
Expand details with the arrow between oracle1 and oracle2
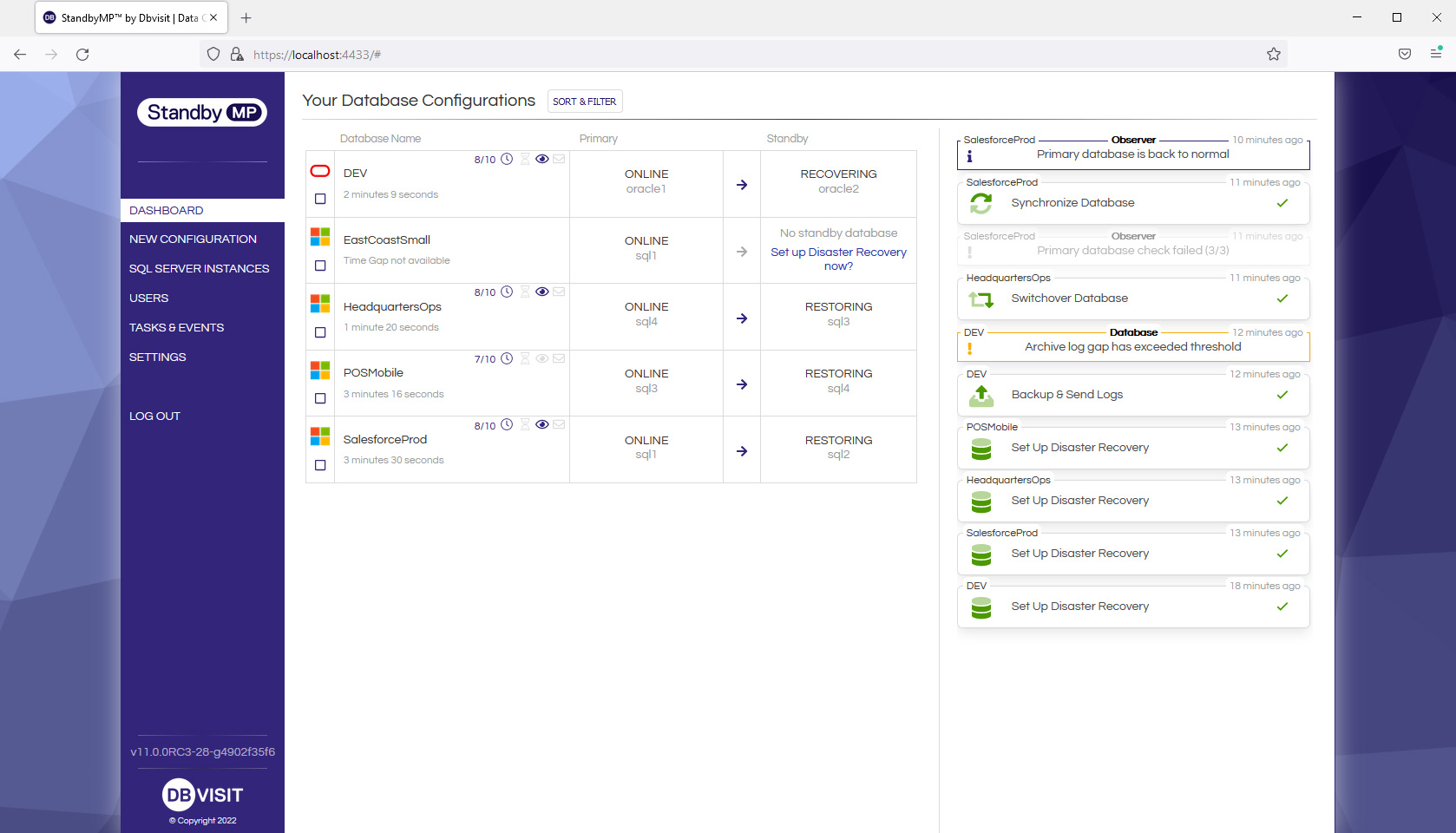pyautogui.click(x=741, y=184)
